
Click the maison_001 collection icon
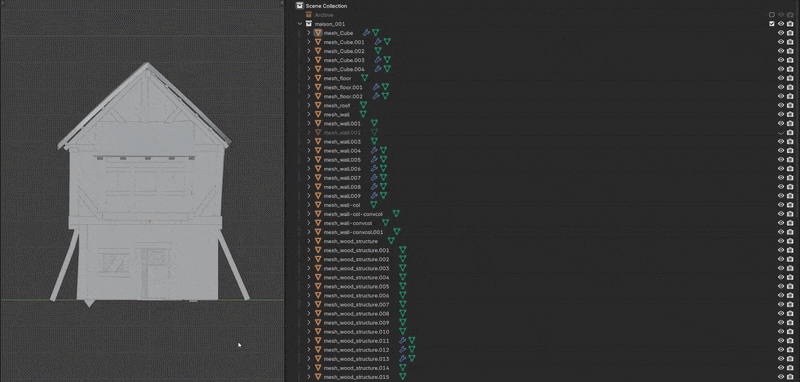(x=309, y=24)
